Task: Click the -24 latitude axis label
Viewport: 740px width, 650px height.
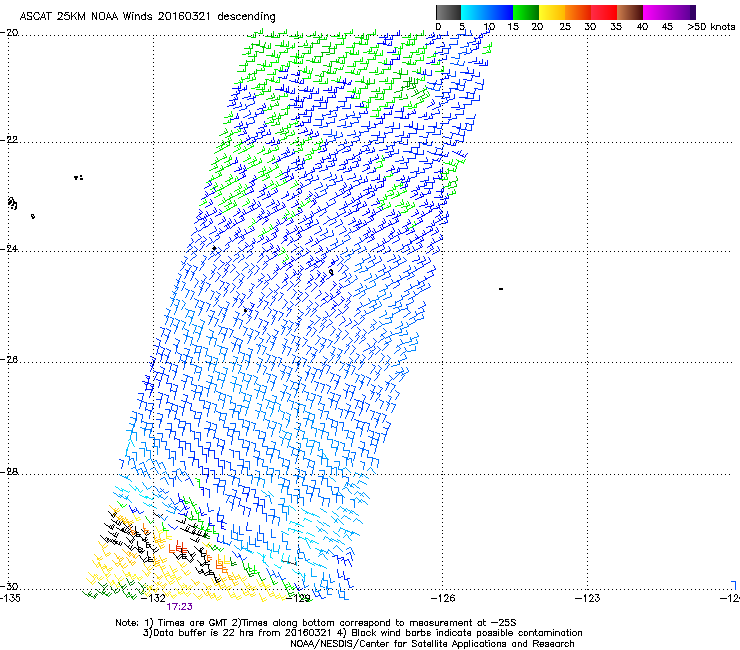Action: [x=9, y=248]
